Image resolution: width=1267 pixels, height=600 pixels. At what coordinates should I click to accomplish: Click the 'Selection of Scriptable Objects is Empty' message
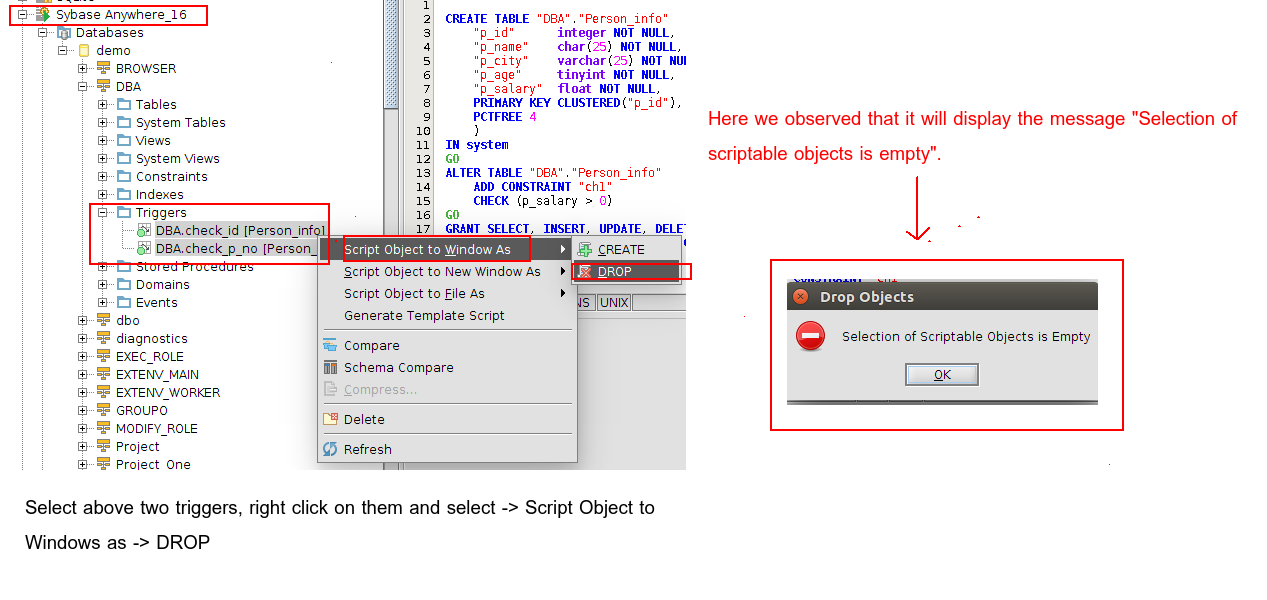[966, 337]
